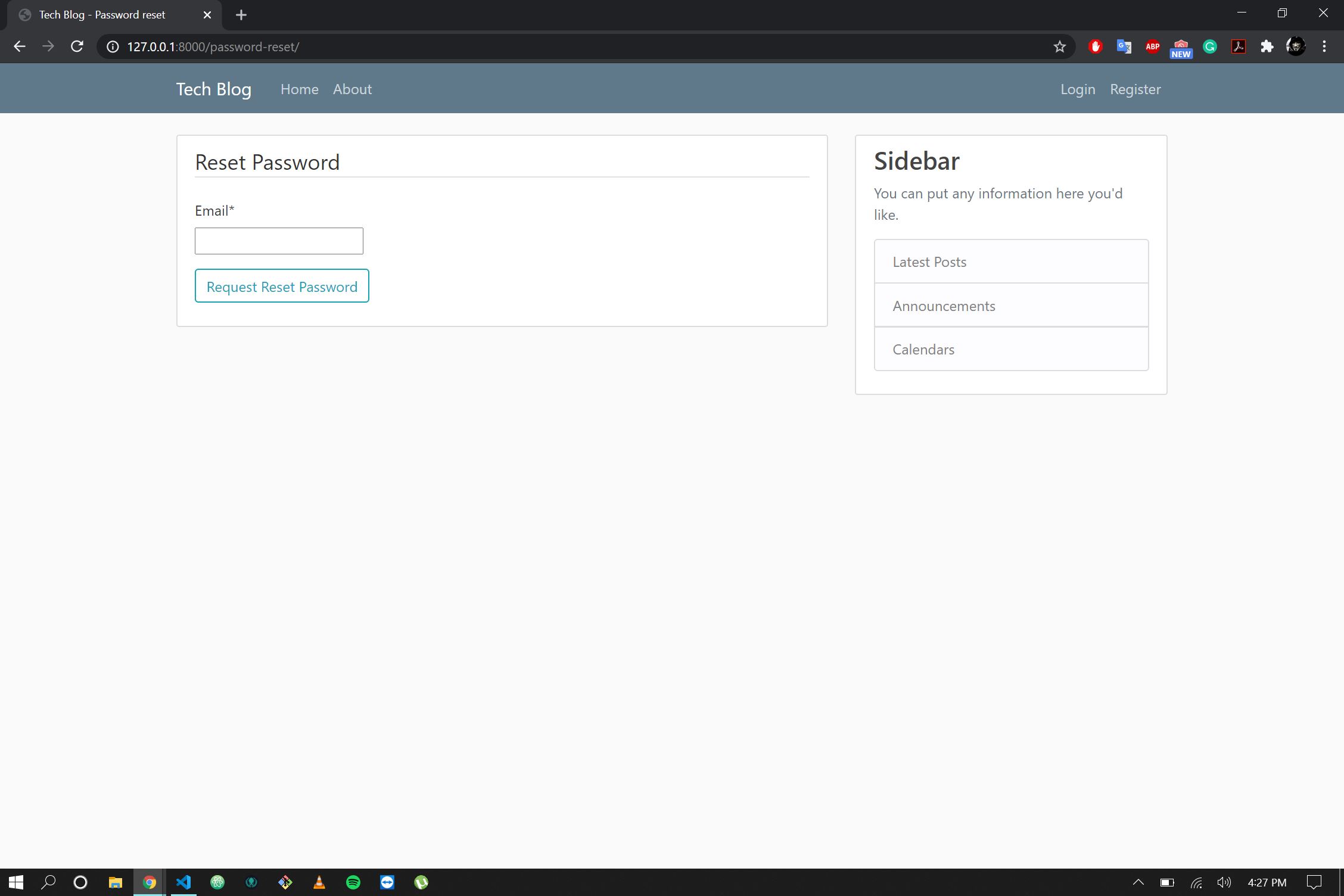Click the browser back arrow
This screenshot has height=896, width=1344.
[x=20, y=46]
